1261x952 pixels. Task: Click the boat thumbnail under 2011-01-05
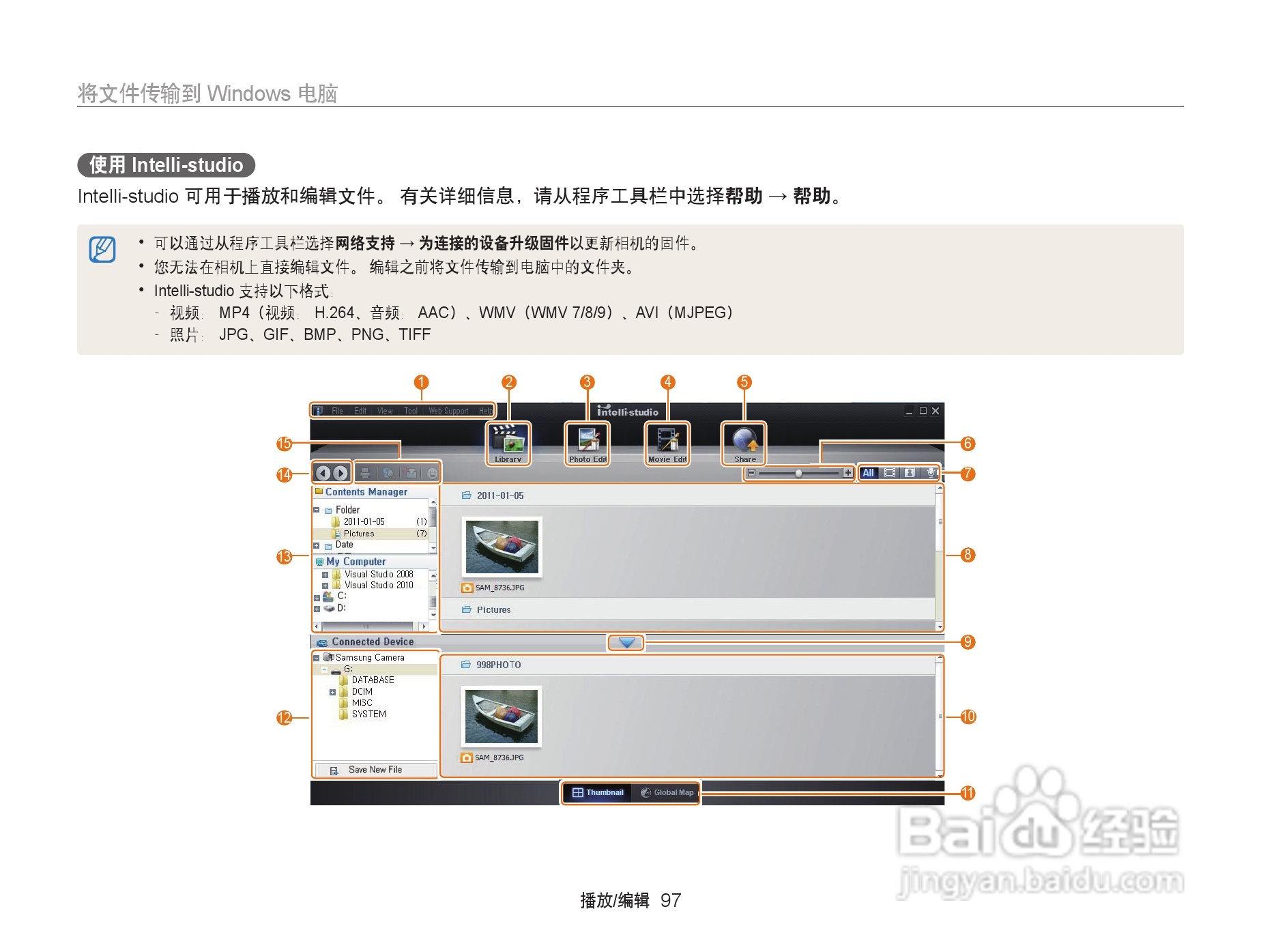tap(502, 548)
